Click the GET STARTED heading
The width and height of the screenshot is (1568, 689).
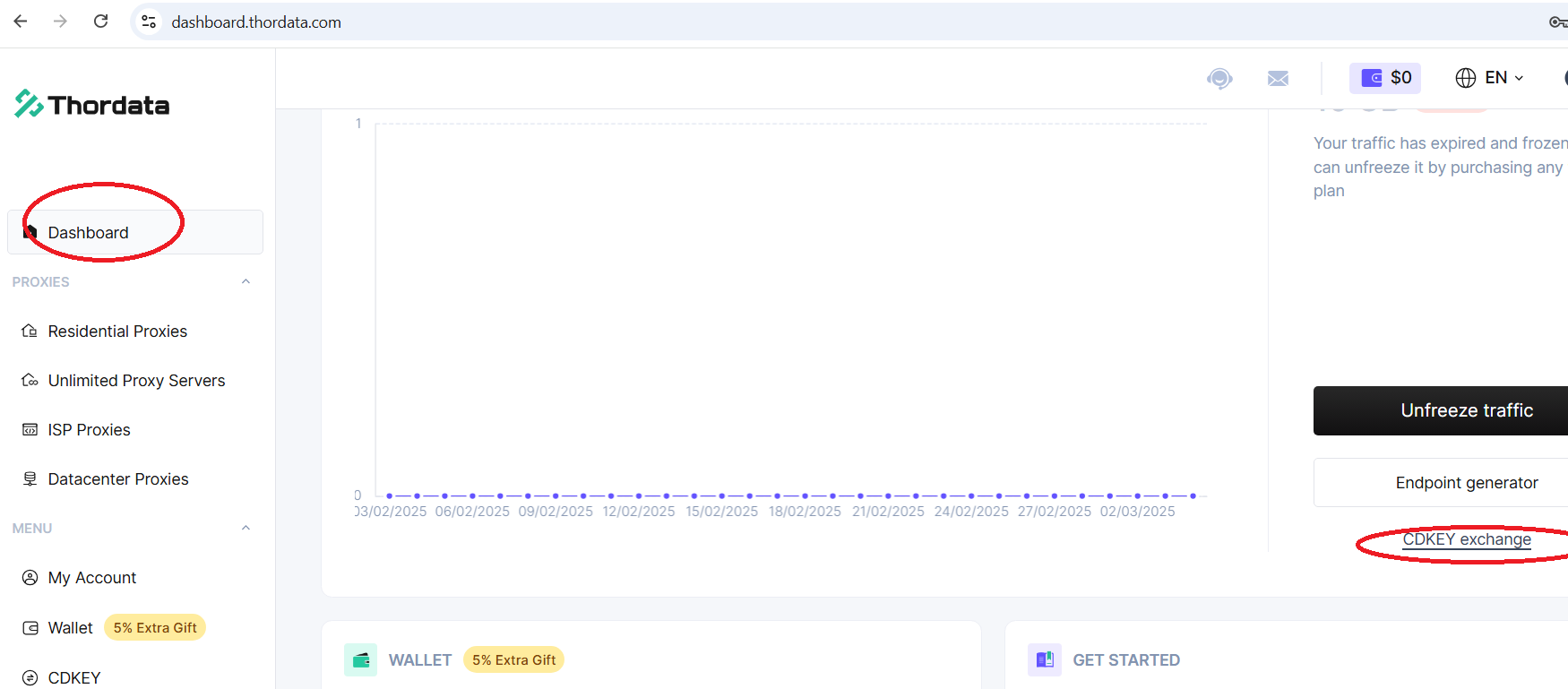(x=1126, y=660)
